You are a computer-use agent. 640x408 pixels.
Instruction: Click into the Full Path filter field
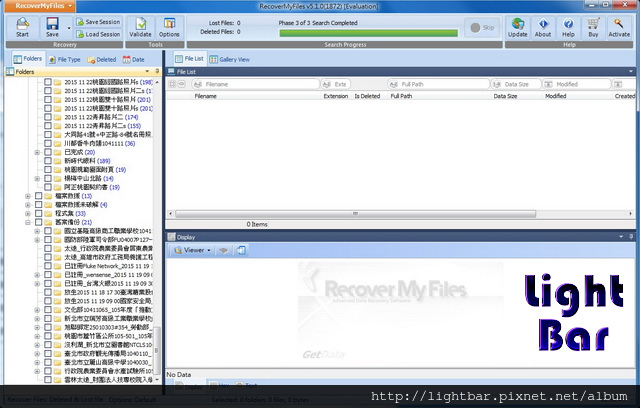[x=439, y=84]
